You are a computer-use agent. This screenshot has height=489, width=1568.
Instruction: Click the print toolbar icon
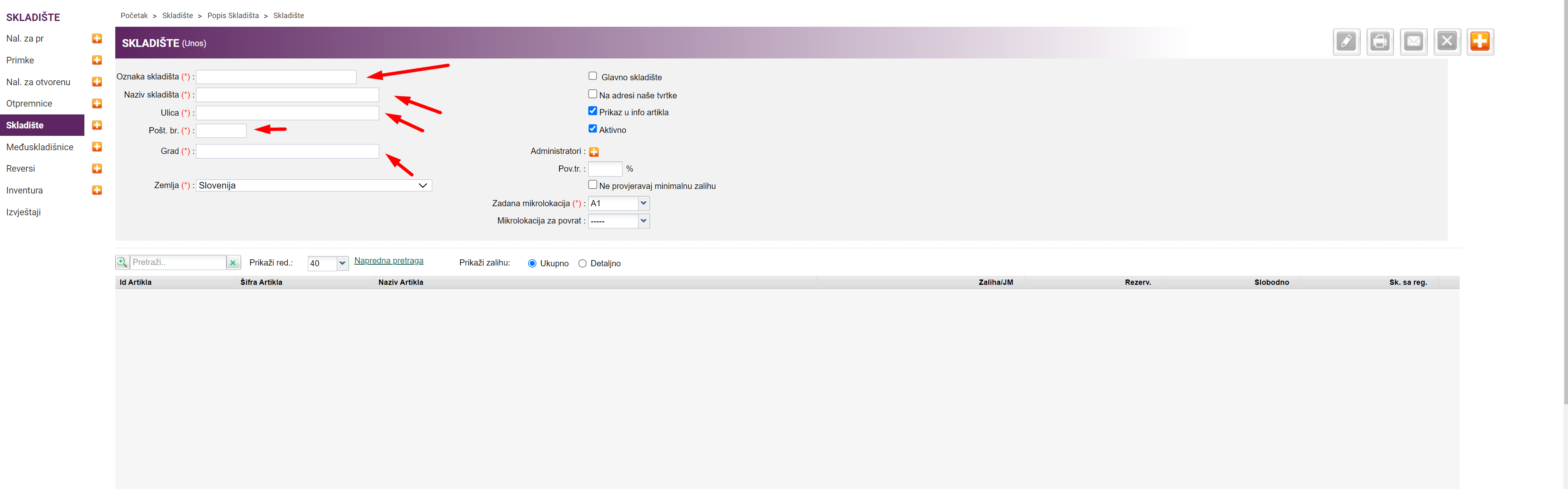pyautogui.click(x=1379, y=42)
